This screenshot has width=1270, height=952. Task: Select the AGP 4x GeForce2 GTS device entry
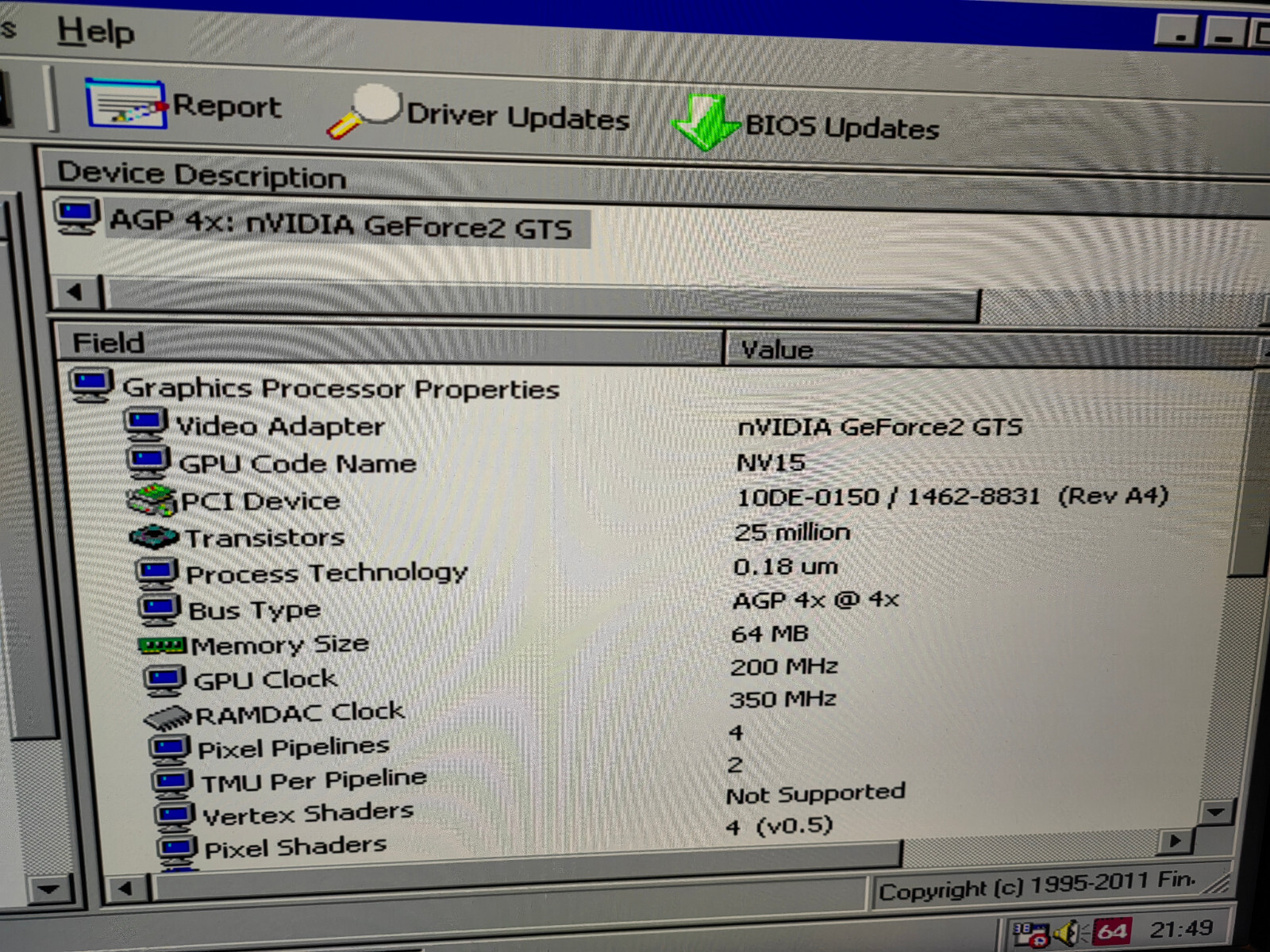point(341,225)
